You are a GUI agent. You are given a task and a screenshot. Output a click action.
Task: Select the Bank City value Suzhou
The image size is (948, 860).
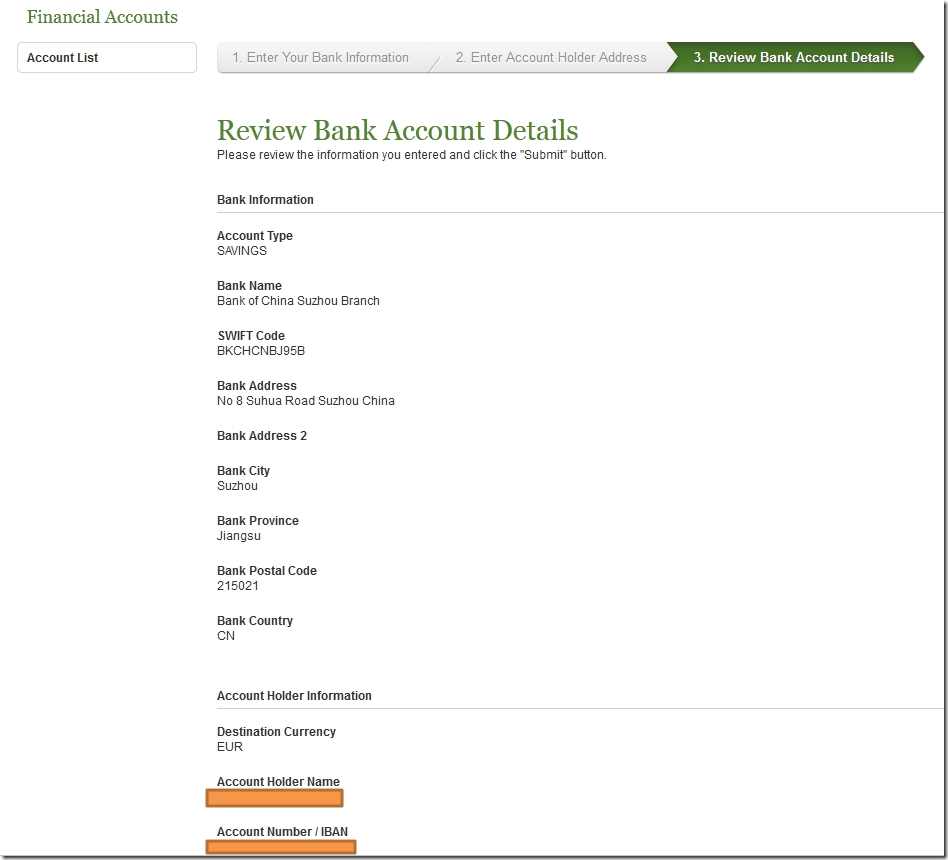click(x=237, y=486)
